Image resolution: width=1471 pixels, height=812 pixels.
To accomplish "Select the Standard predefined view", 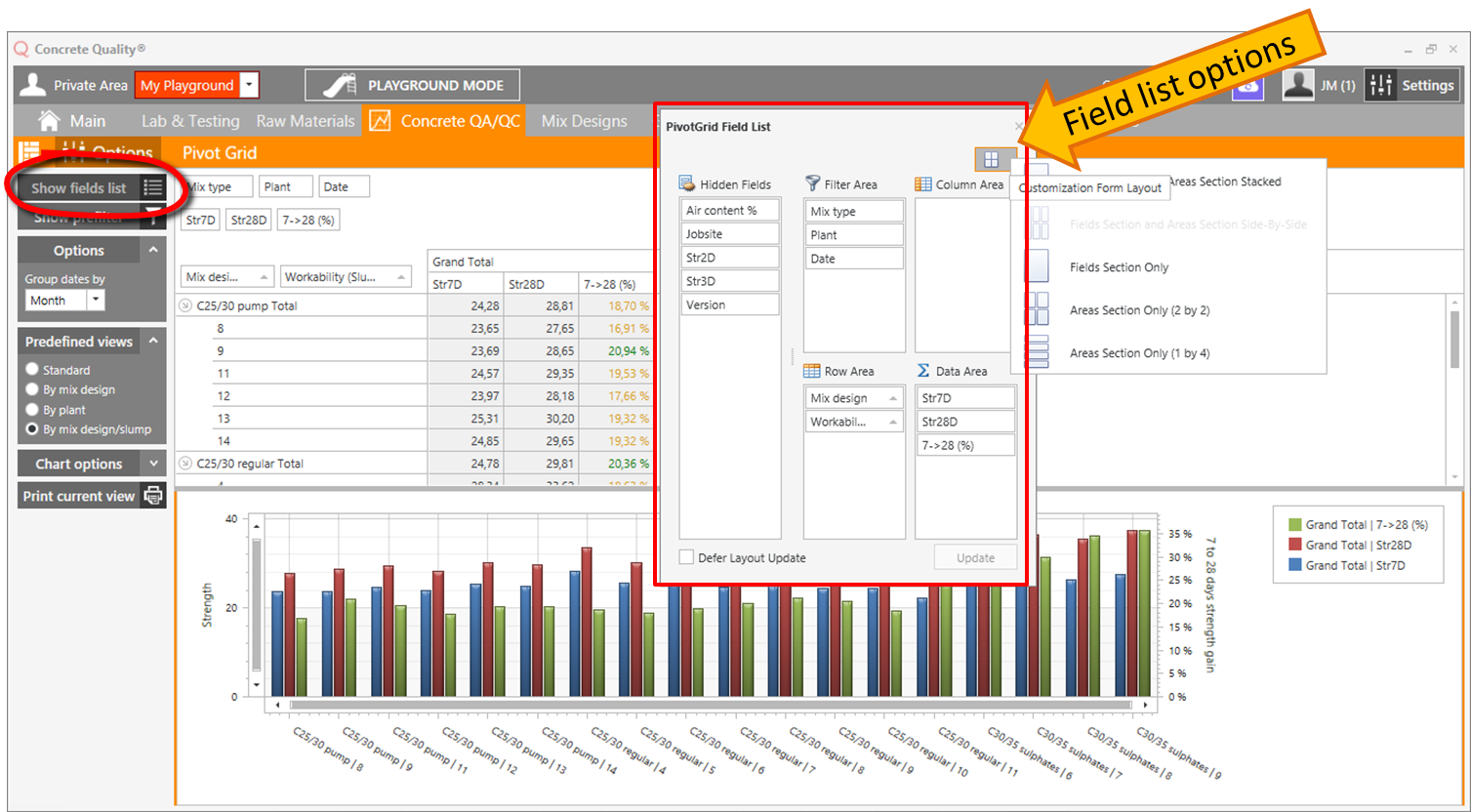I will click(32, 370).
